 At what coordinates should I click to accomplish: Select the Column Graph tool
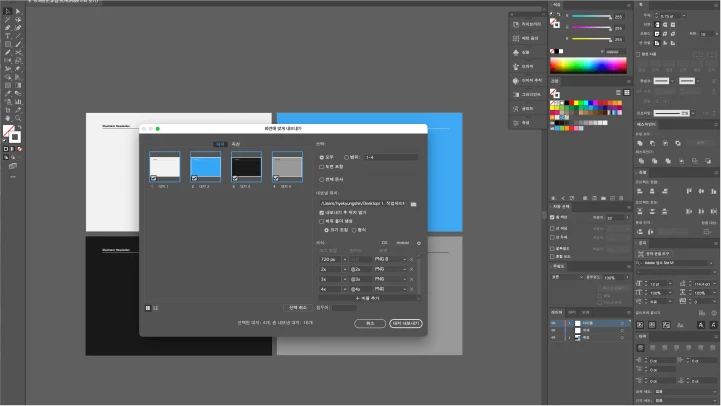pyautogui.click(x=18, y=102)
